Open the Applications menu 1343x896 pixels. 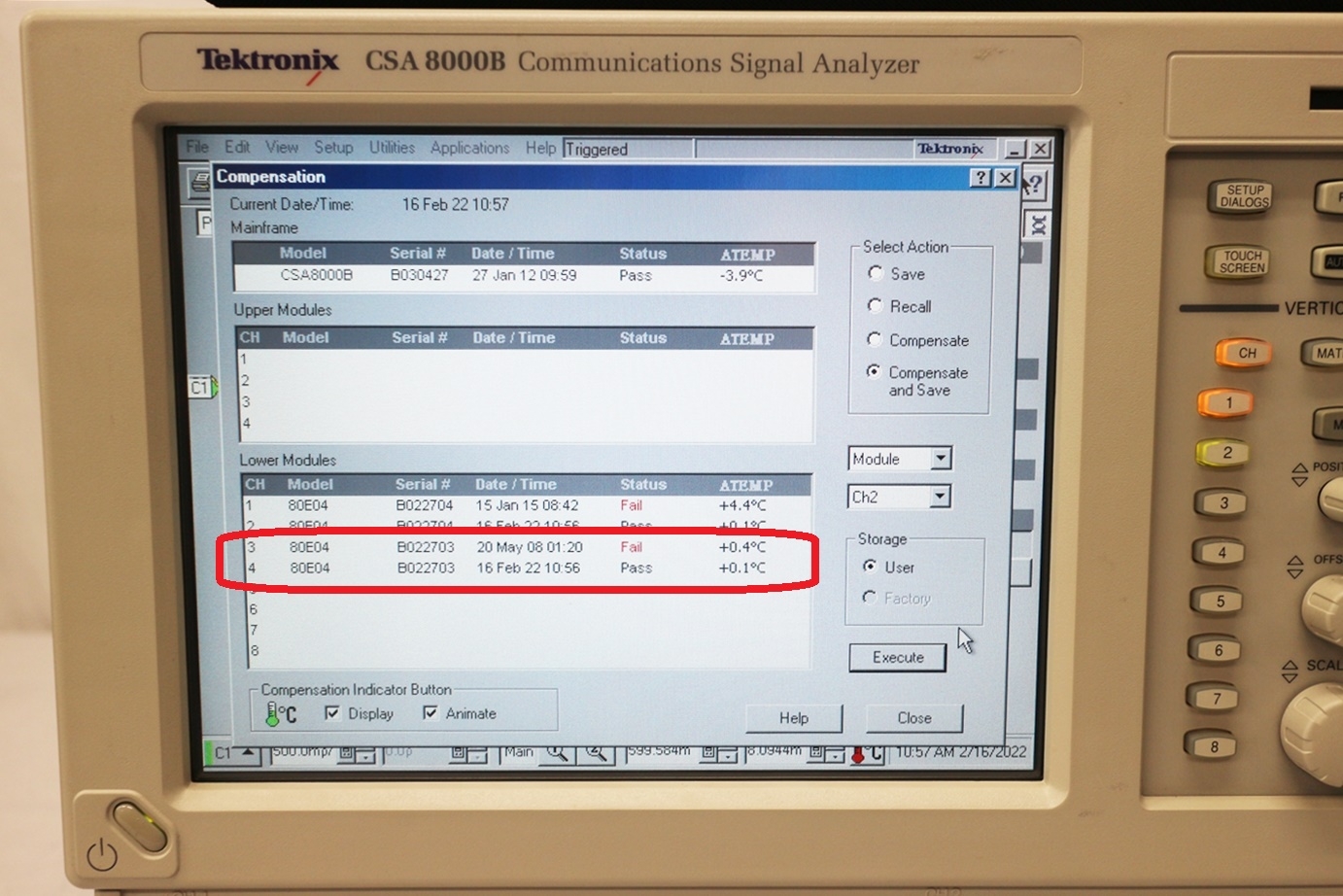coord(469,148)
